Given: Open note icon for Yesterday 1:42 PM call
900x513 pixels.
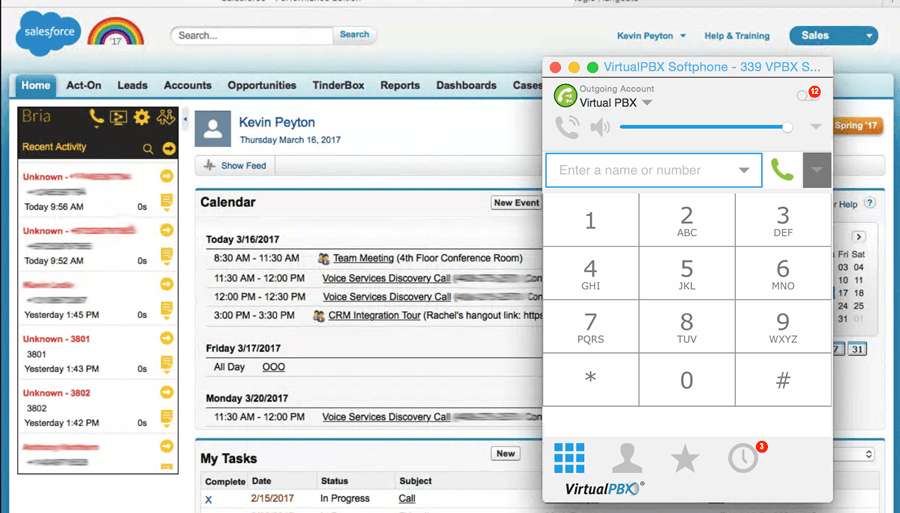Looking at the screenshot, I should pyautogui.click(x=166, y=418).
